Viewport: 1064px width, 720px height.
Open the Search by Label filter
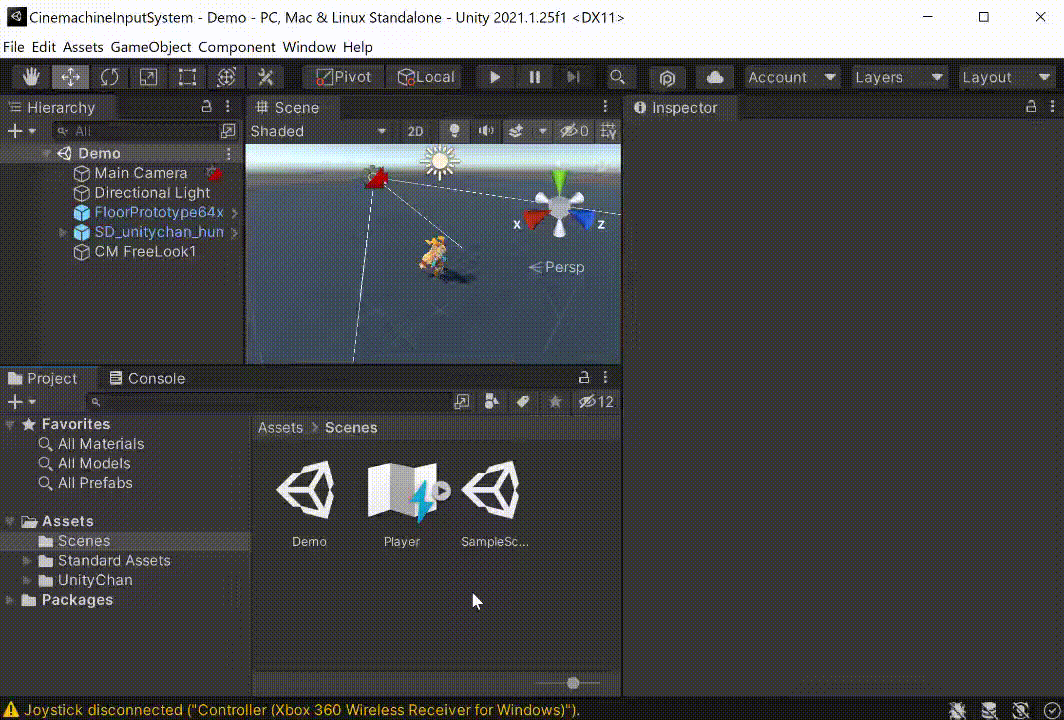523,402
